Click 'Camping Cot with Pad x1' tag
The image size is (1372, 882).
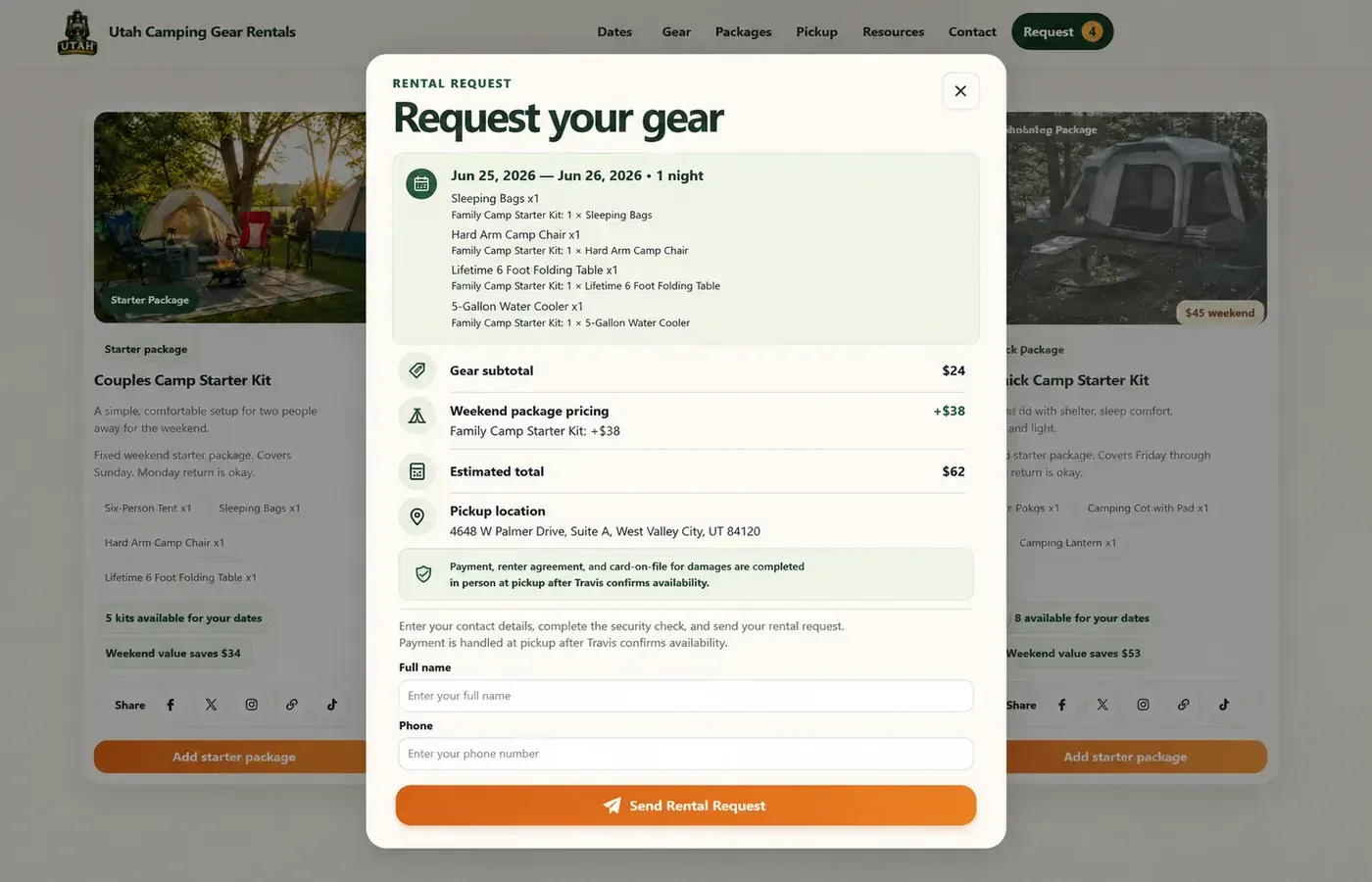click(x=1148, y=508)
